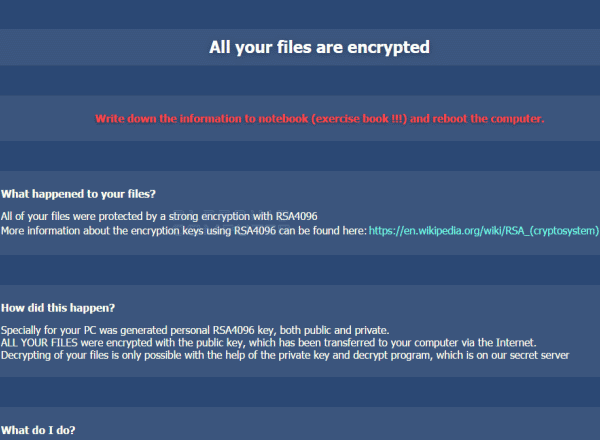This screenshot has width=600, height=440.
Task: Click the phrase 'strong encryption with RSA4096'
Action: tap(243, 217)
